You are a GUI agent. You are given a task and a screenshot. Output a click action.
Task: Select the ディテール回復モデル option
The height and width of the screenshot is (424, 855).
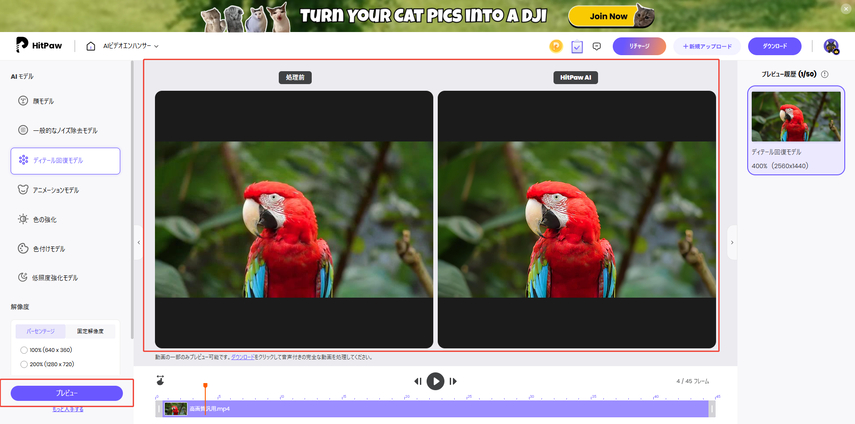[65, 161]
